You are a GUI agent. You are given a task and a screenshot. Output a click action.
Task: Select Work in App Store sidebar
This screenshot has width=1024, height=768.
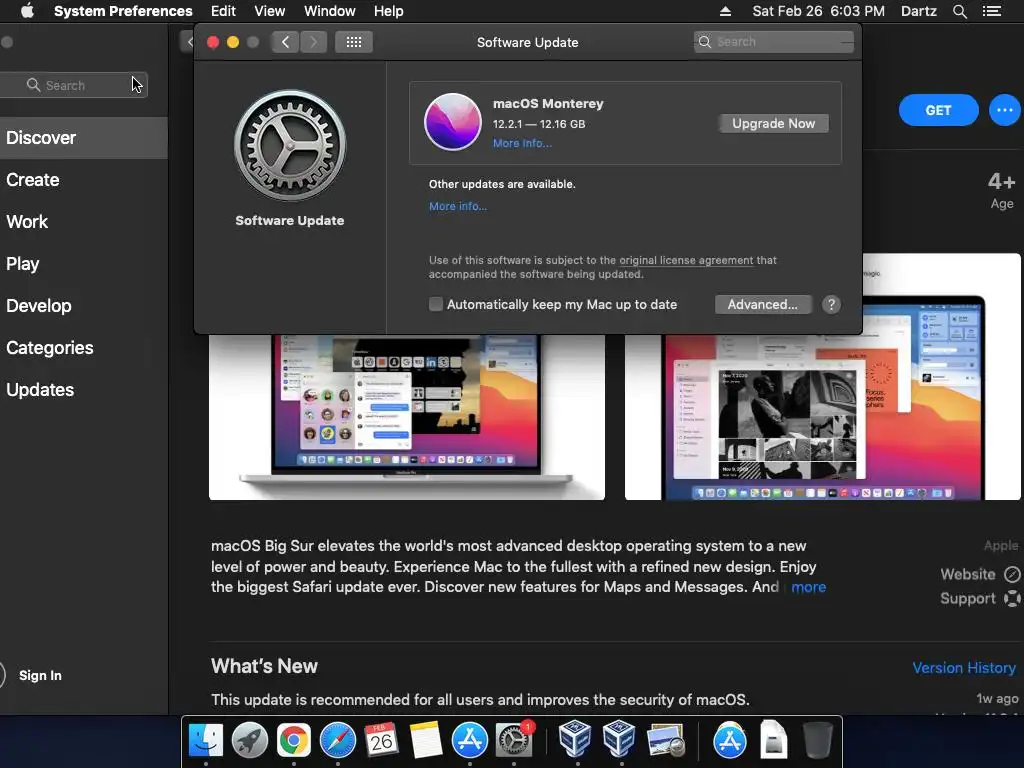(x=84, y=221)
